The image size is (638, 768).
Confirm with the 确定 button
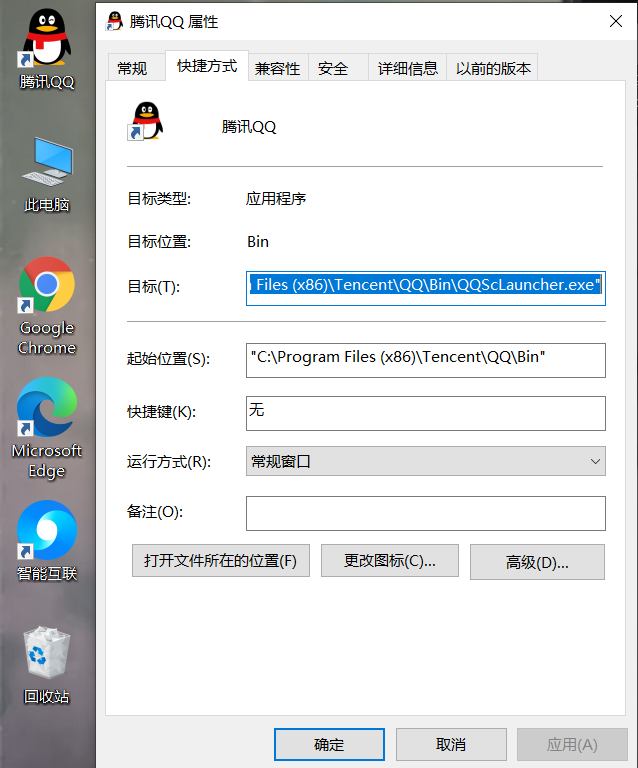click(x=329, y=744)
